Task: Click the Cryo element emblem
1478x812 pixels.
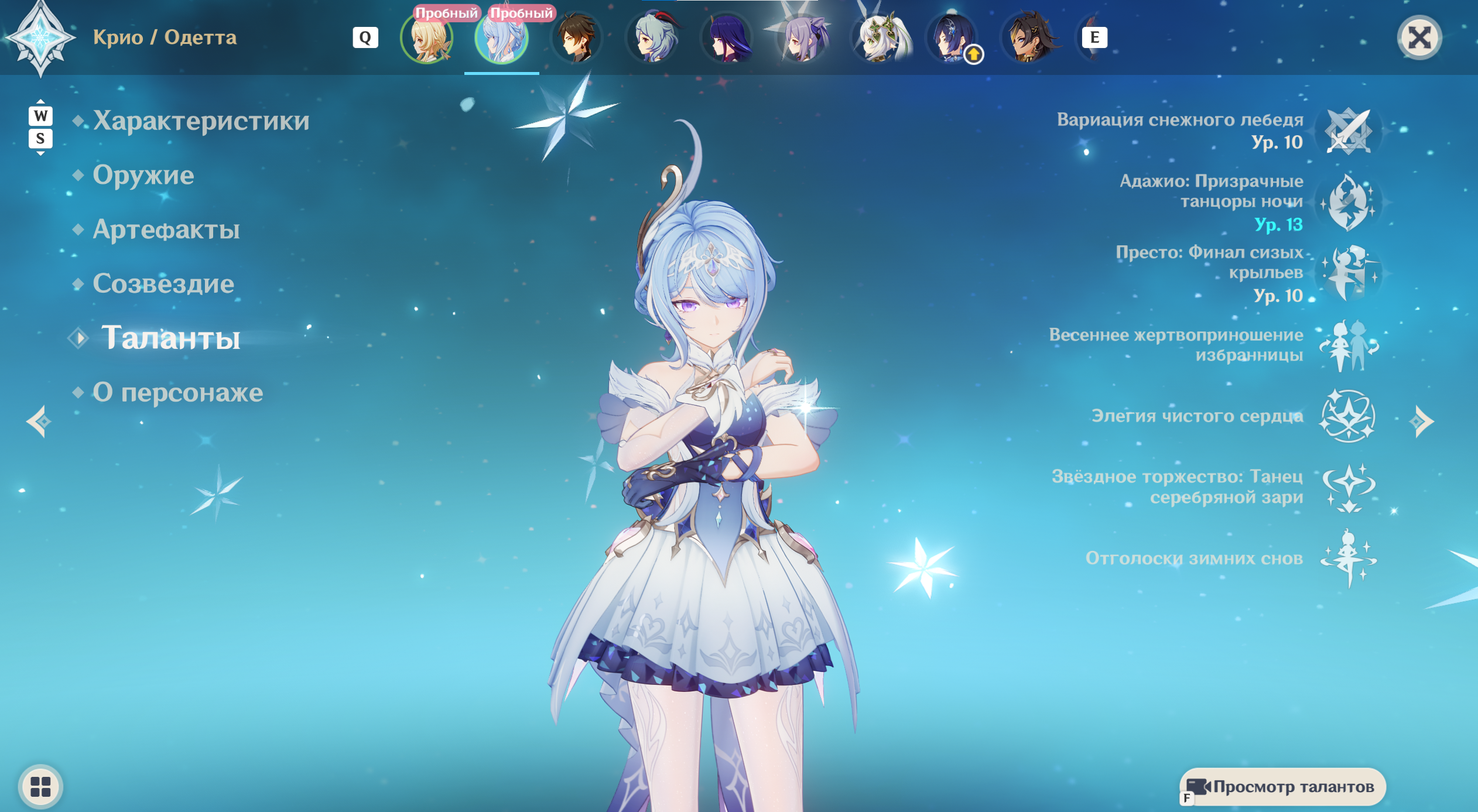Action: 40,37
